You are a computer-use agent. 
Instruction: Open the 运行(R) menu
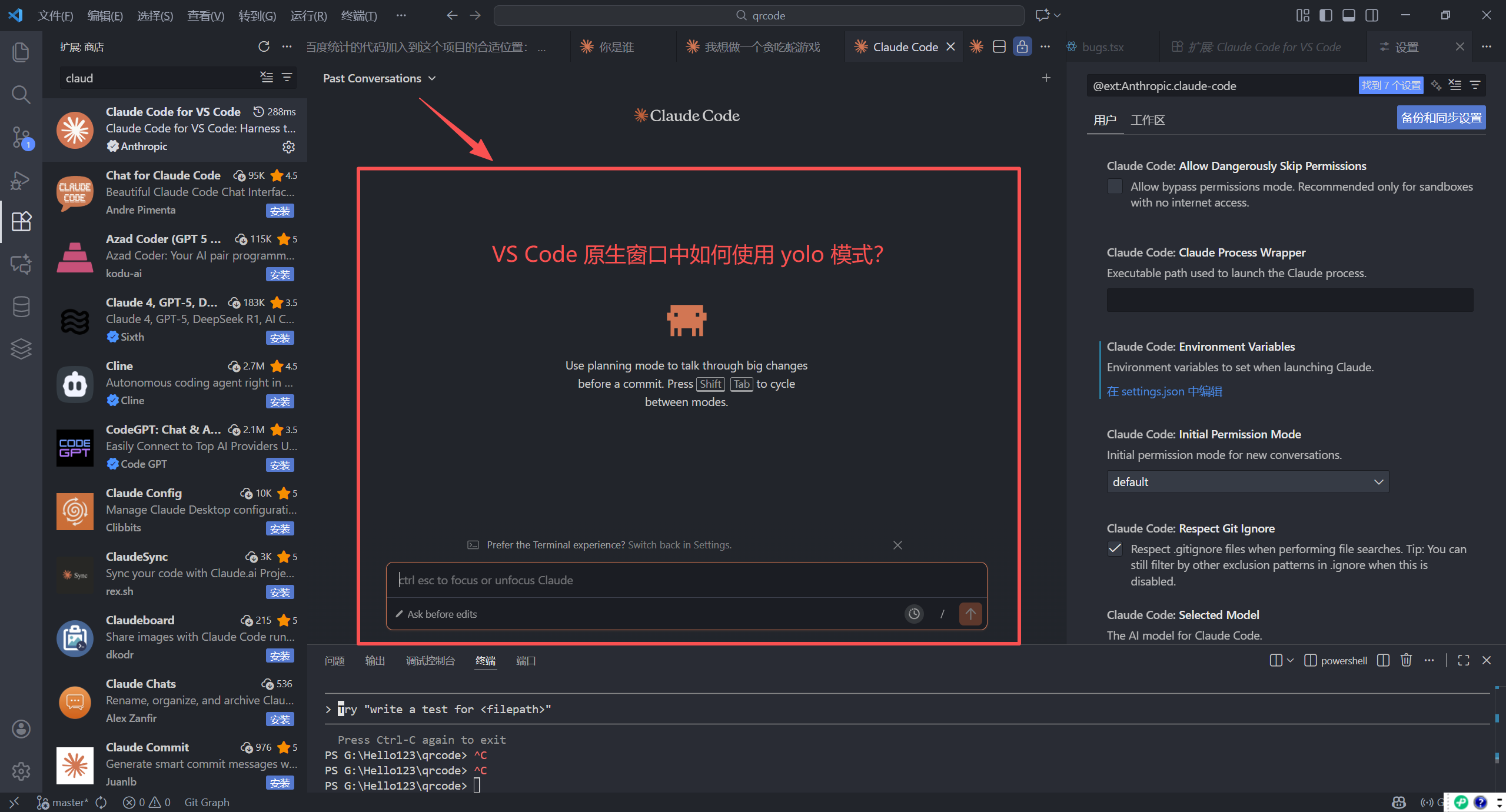click(x=308, y=15)
